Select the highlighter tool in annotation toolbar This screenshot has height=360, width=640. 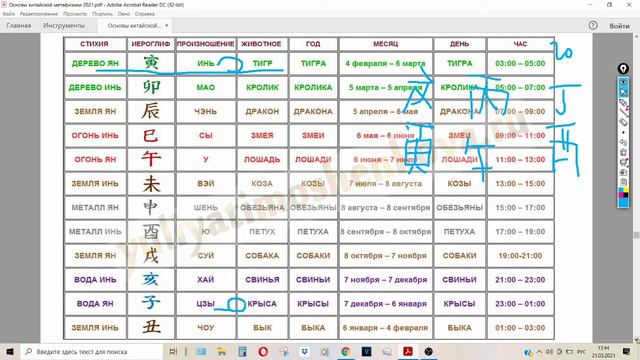pos(623,103)
